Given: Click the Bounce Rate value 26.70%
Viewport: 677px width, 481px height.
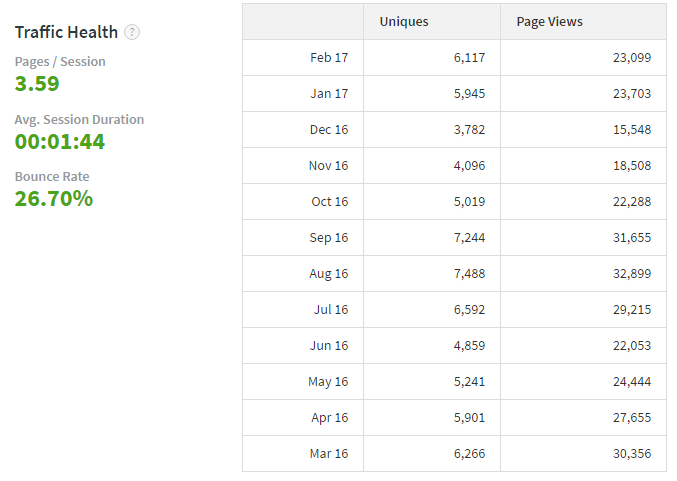Looking at the screenshot, I should point(54,199).
